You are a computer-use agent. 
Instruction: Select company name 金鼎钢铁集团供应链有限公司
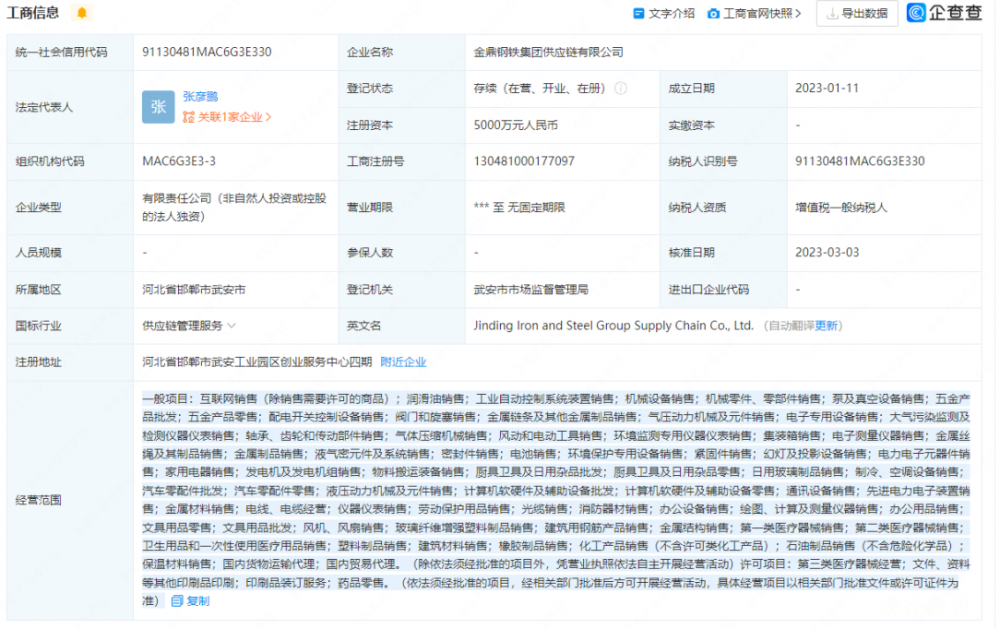[x=548, y=52]
